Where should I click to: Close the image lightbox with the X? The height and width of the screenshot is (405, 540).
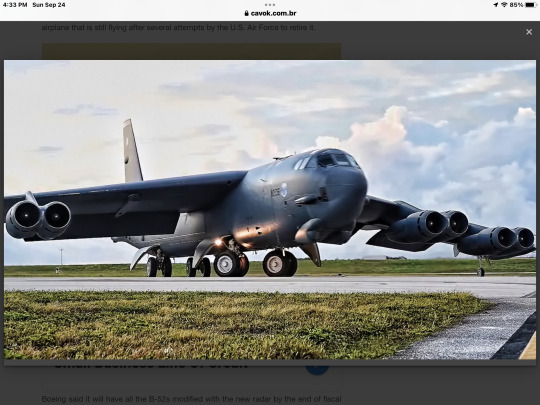coord(529,32)
